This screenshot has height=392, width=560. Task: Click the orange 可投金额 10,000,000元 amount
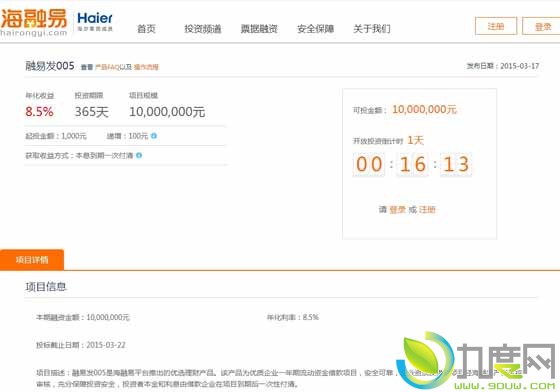tap(424, 109)
